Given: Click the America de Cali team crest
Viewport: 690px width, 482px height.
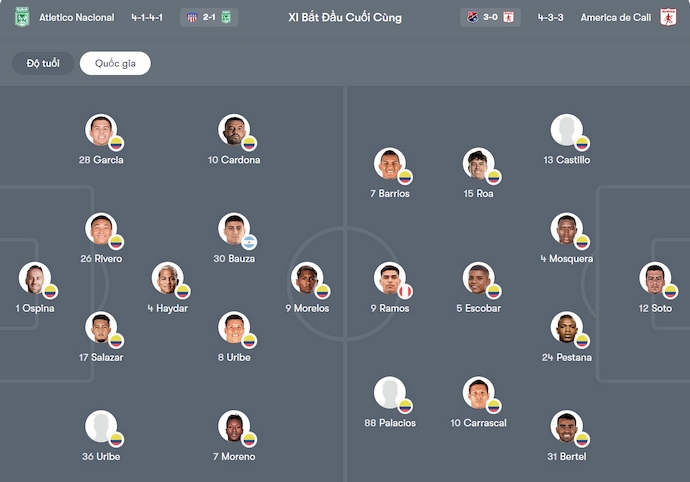Looking at the screenshot, I should click(x=668, y=17).
